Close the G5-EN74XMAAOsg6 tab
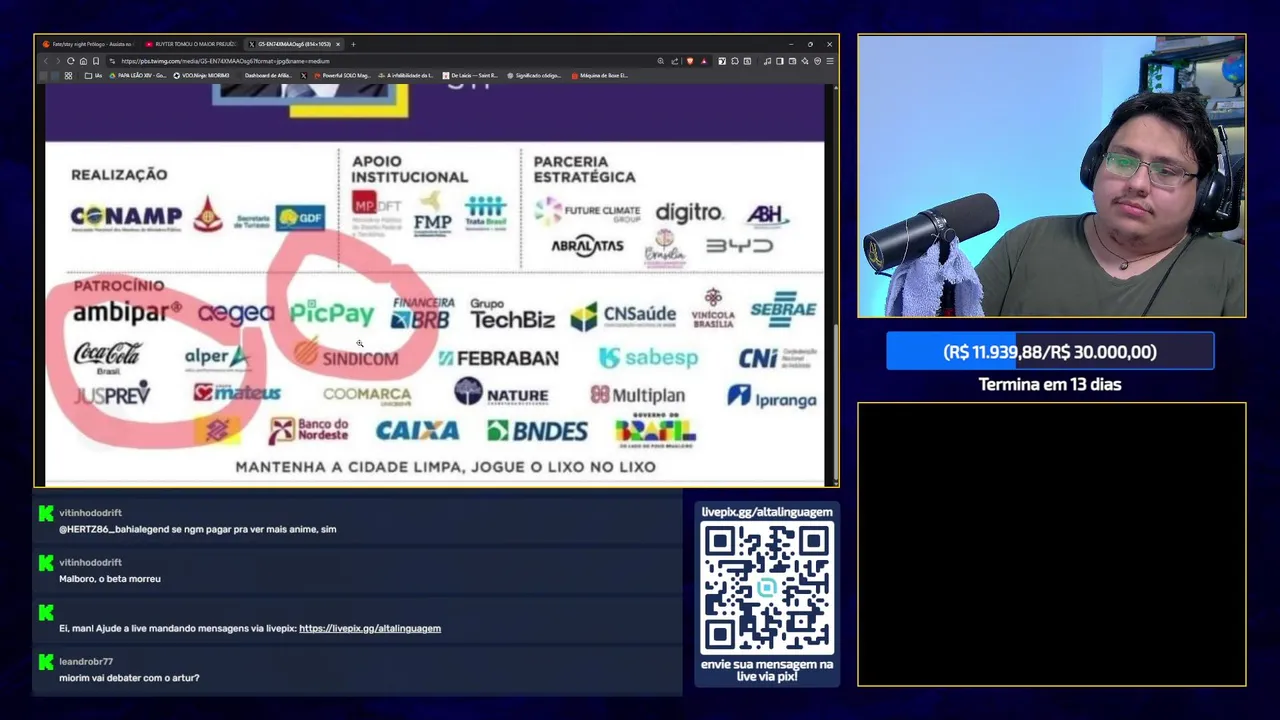The image size is (1280, 720). click(x=338, y=44)
